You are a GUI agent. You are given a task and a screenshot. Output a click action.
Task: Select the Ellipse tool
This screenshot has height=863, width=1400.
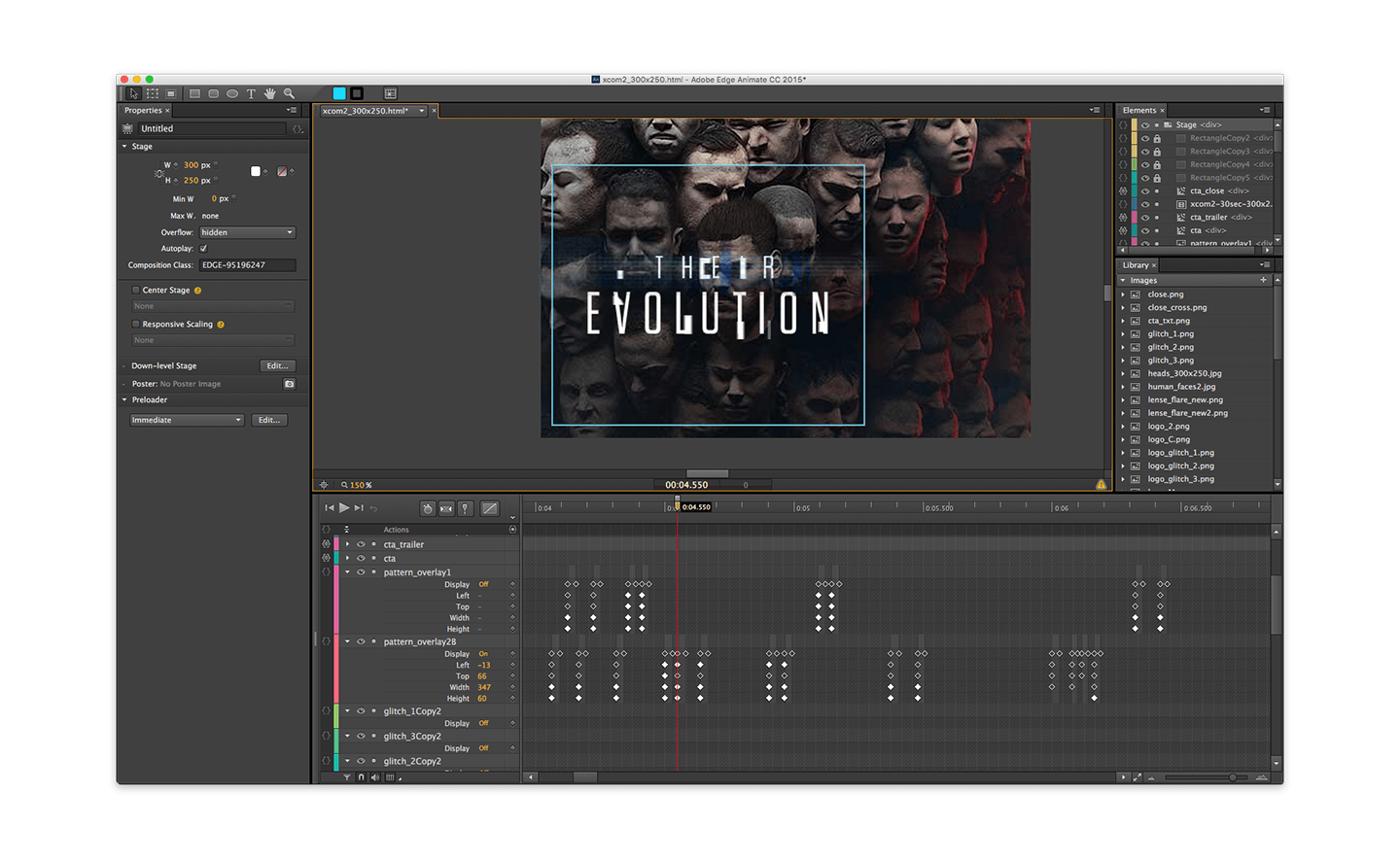point(232,94)
